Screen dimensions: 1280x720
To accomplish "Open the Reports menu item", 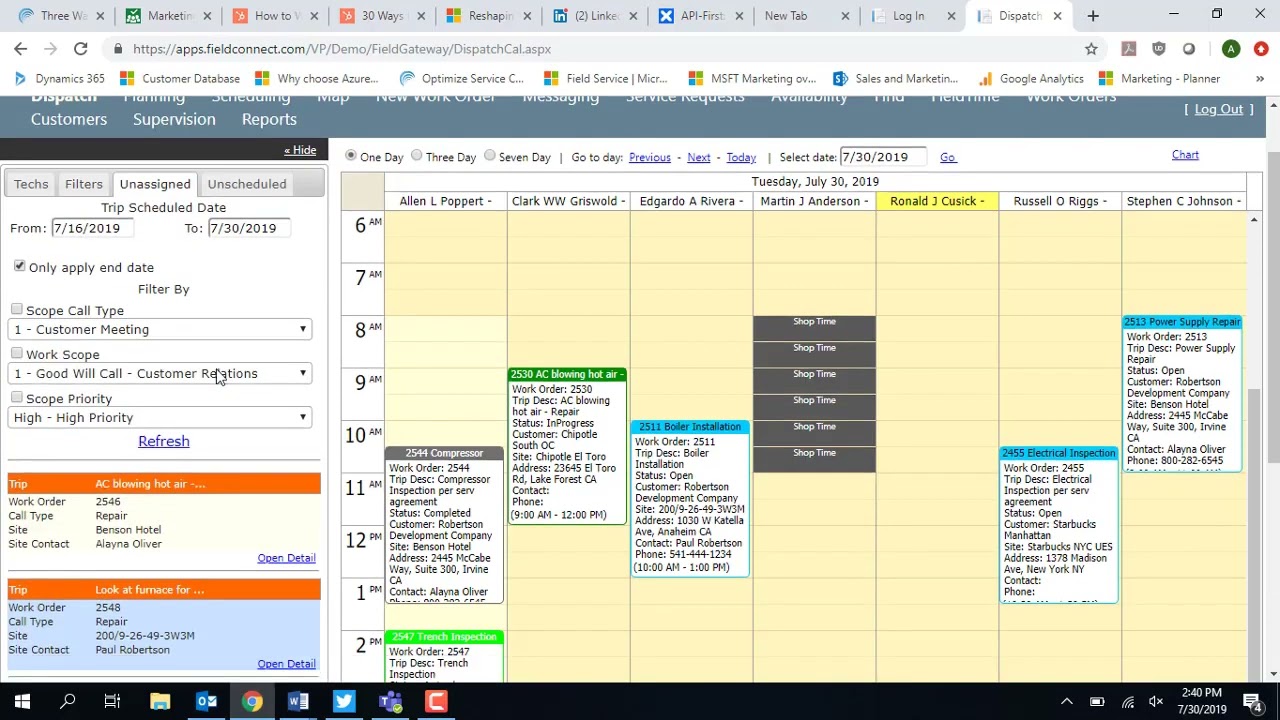I will 269,119.
